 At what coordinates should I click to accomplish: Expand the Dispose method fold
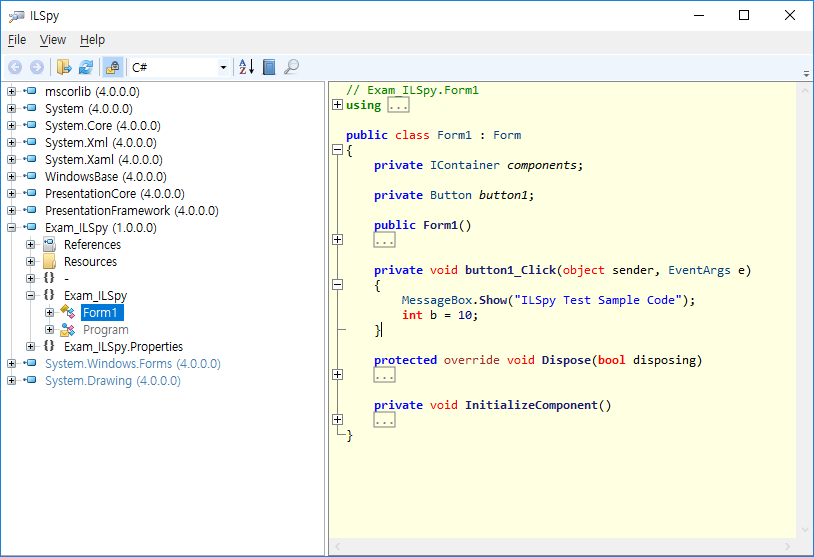click(x=337, y=374)
